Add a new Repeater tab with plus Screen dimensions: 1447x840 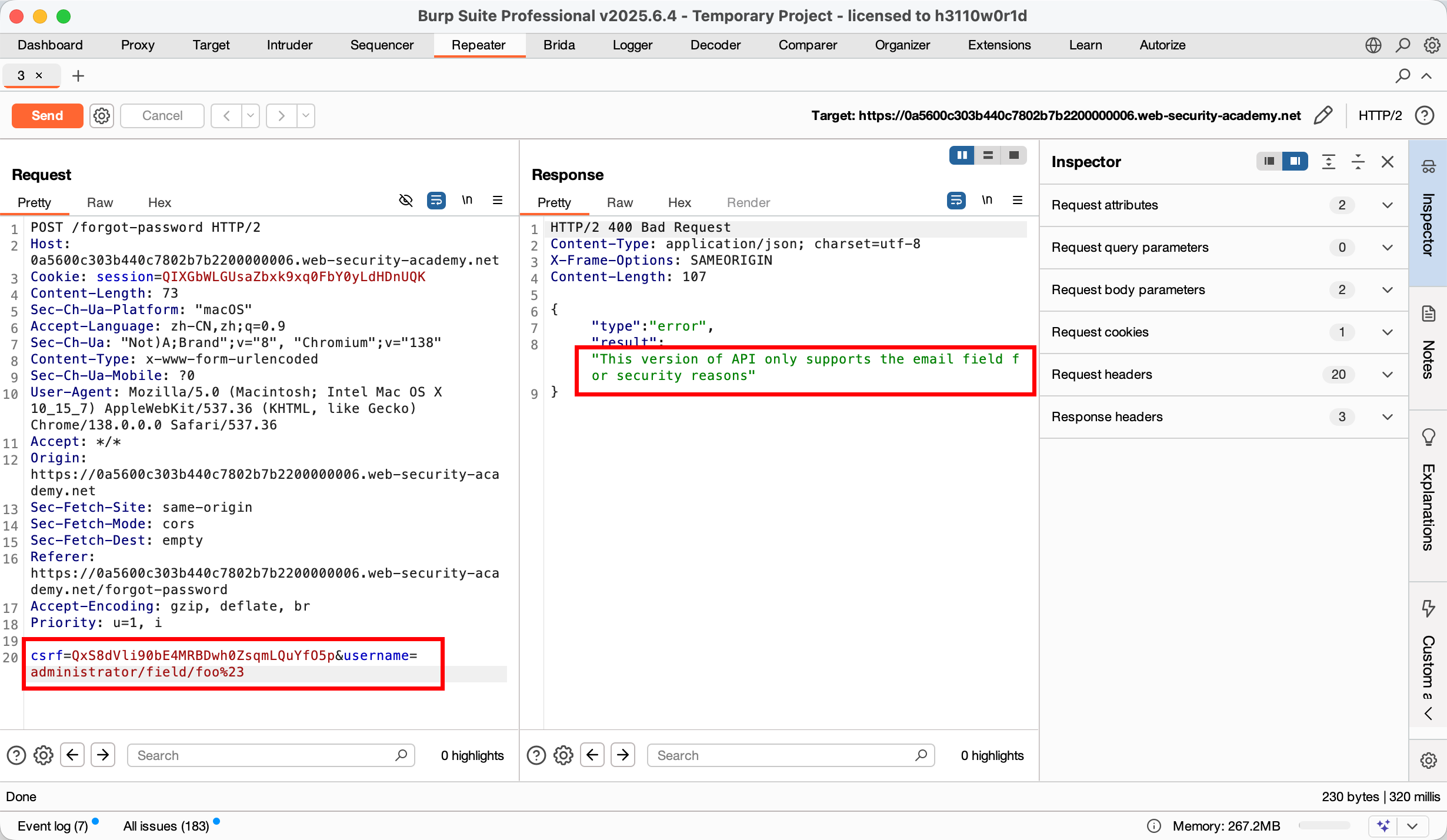[x=78, y=76]
